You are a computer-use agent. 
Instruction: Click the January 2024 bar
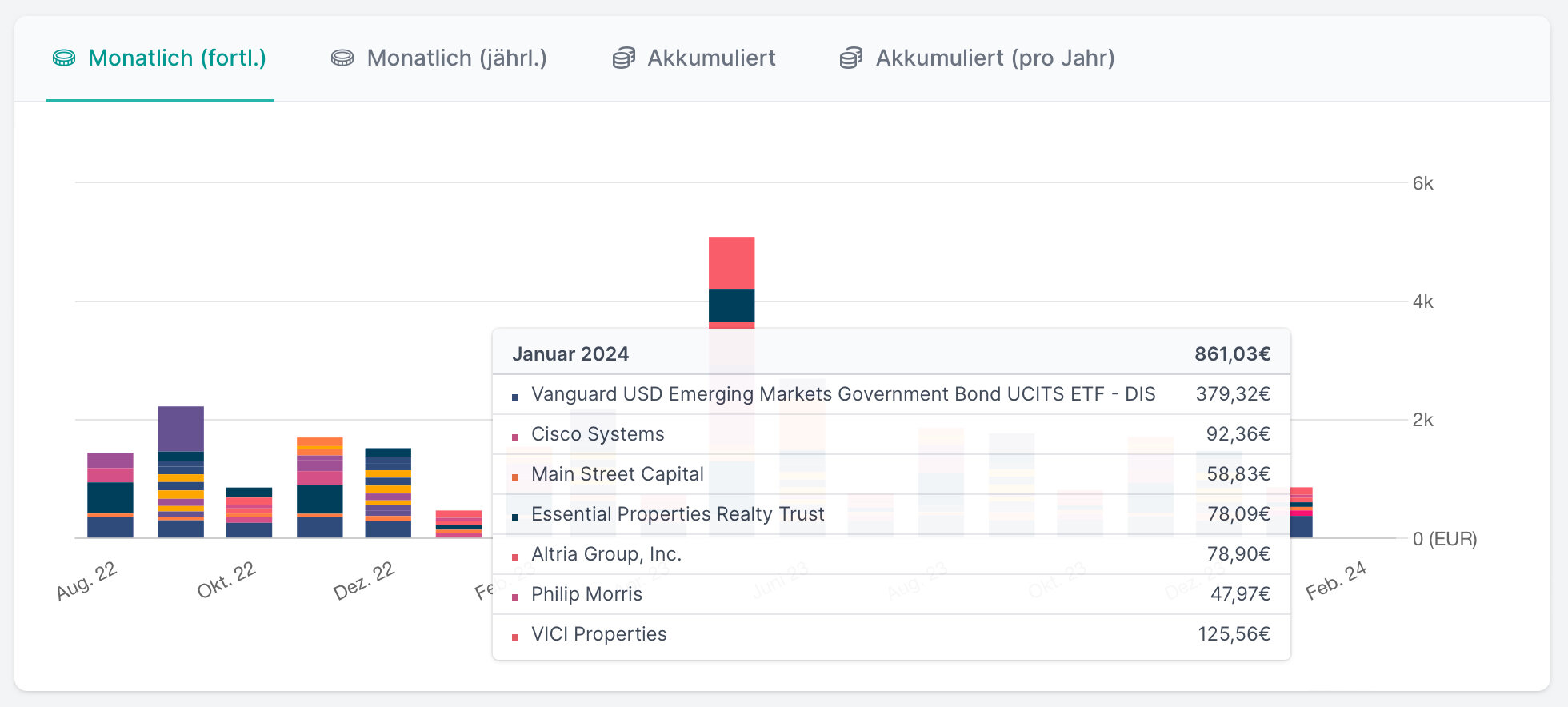[x=1302, y=513]
